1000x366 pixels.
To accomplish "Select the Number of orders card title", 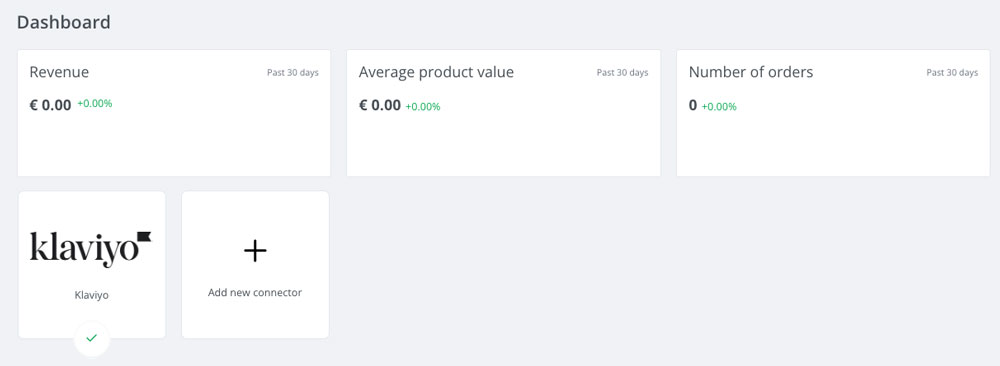I will click(x=751, y=72).
